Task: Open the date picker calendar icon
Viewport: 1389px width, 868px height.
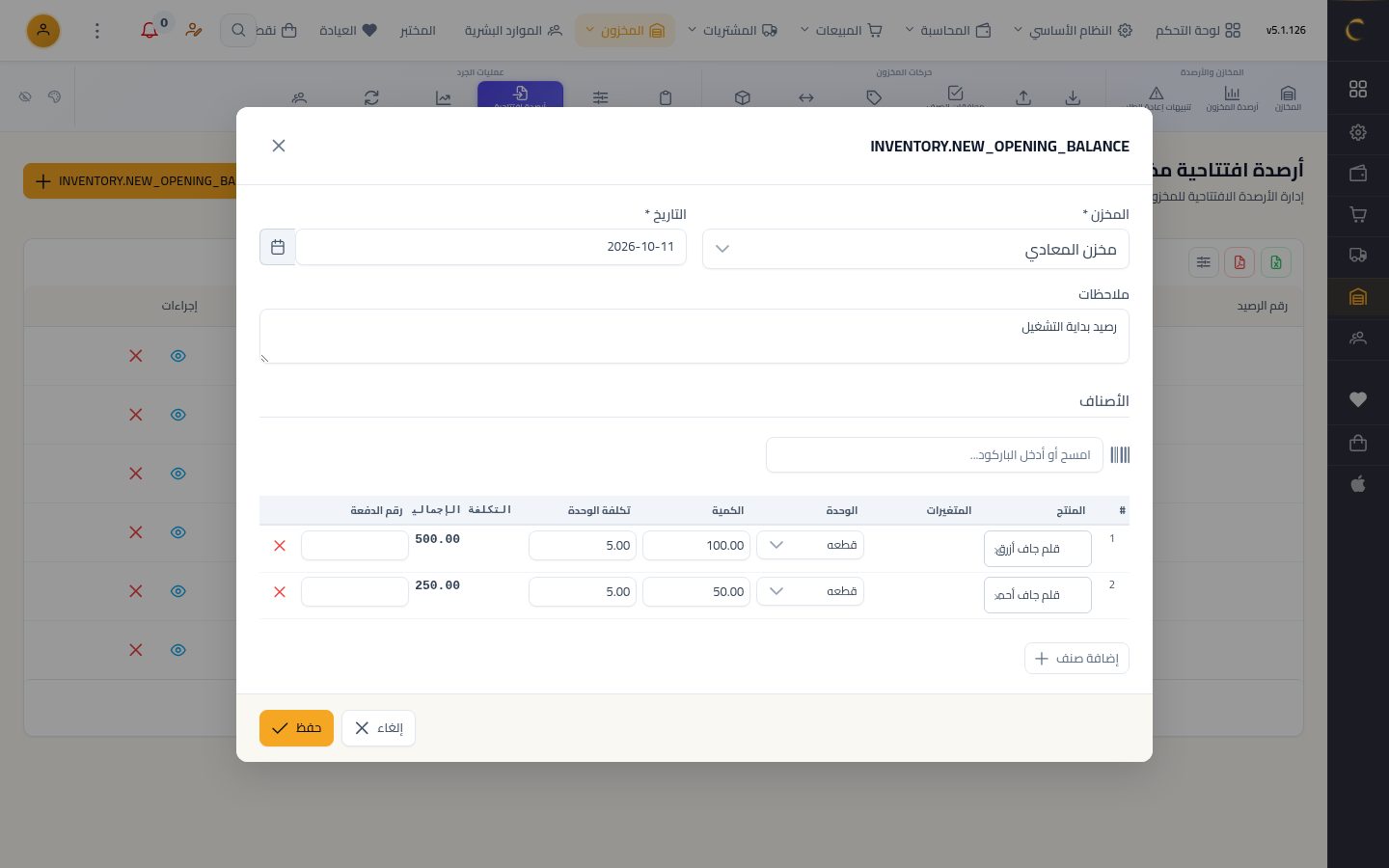Action: click(x=278, y=247)
